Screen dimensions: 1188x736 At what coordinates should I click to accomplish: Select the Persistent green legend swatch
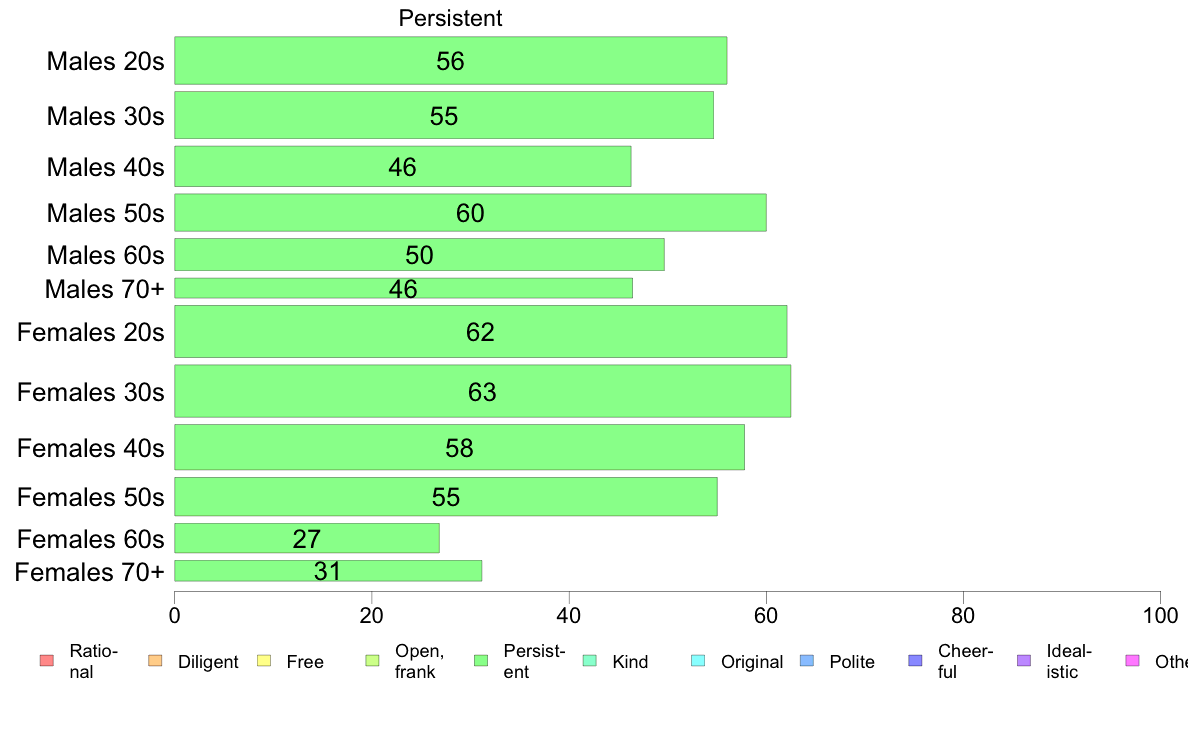480,661
